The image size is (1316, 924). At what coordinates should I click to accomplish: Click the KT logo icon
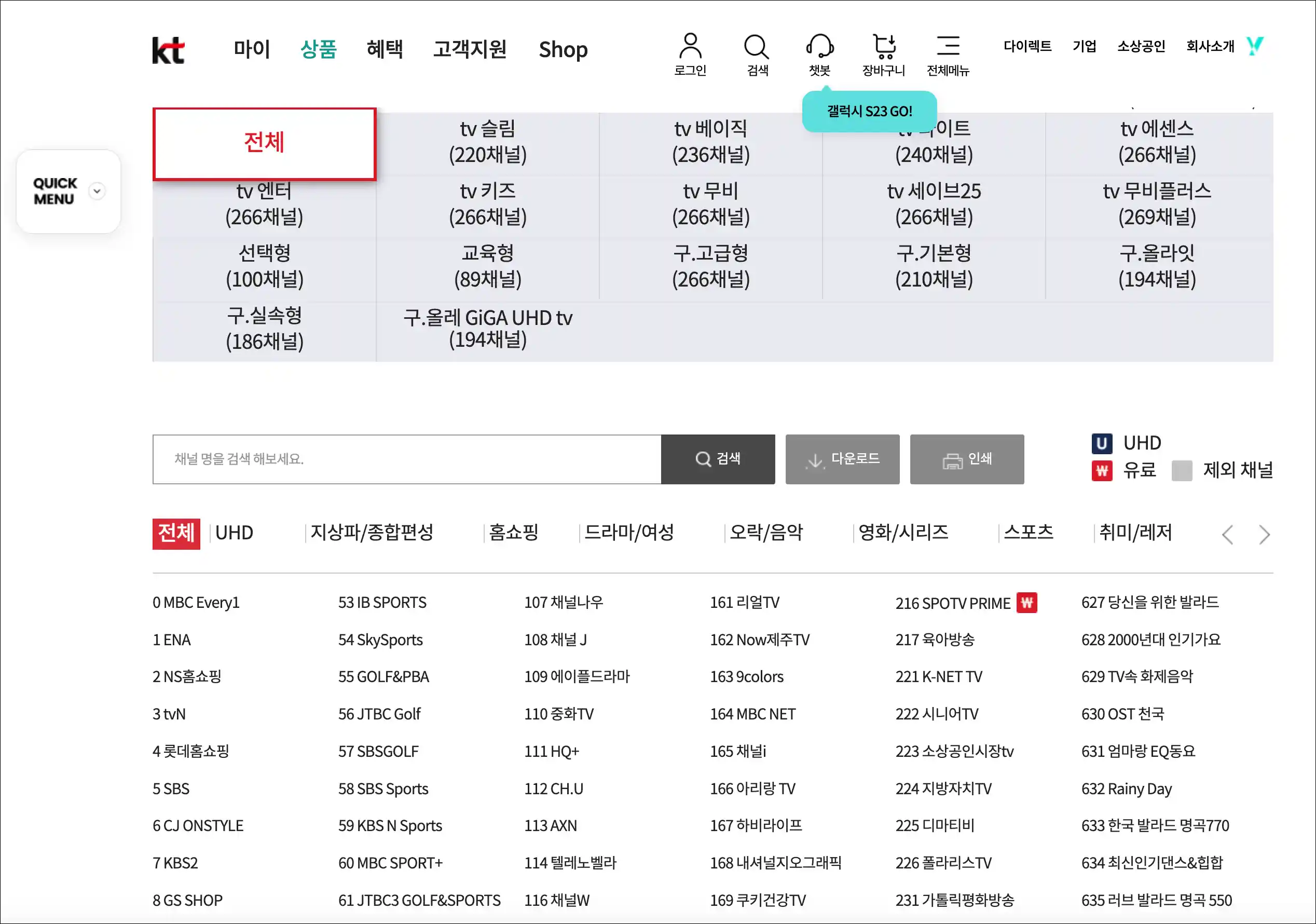(x=168, y=50)
